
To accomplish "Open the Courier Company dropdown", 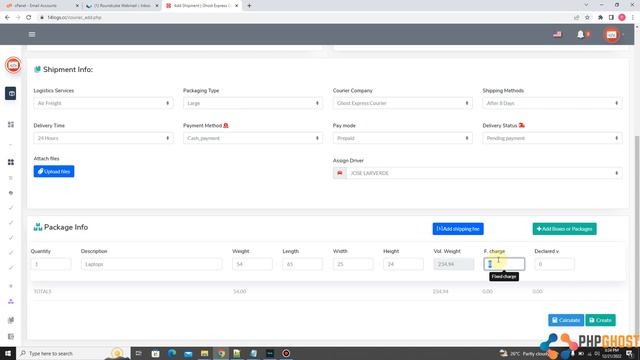I will pos(402,103).
